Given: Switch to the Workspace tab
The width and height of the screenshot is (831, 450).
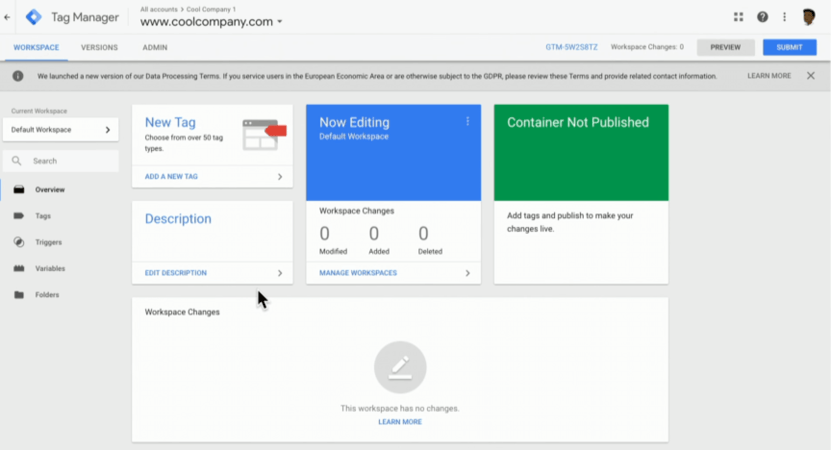Looking at the screenshot, I should [36, 47].
